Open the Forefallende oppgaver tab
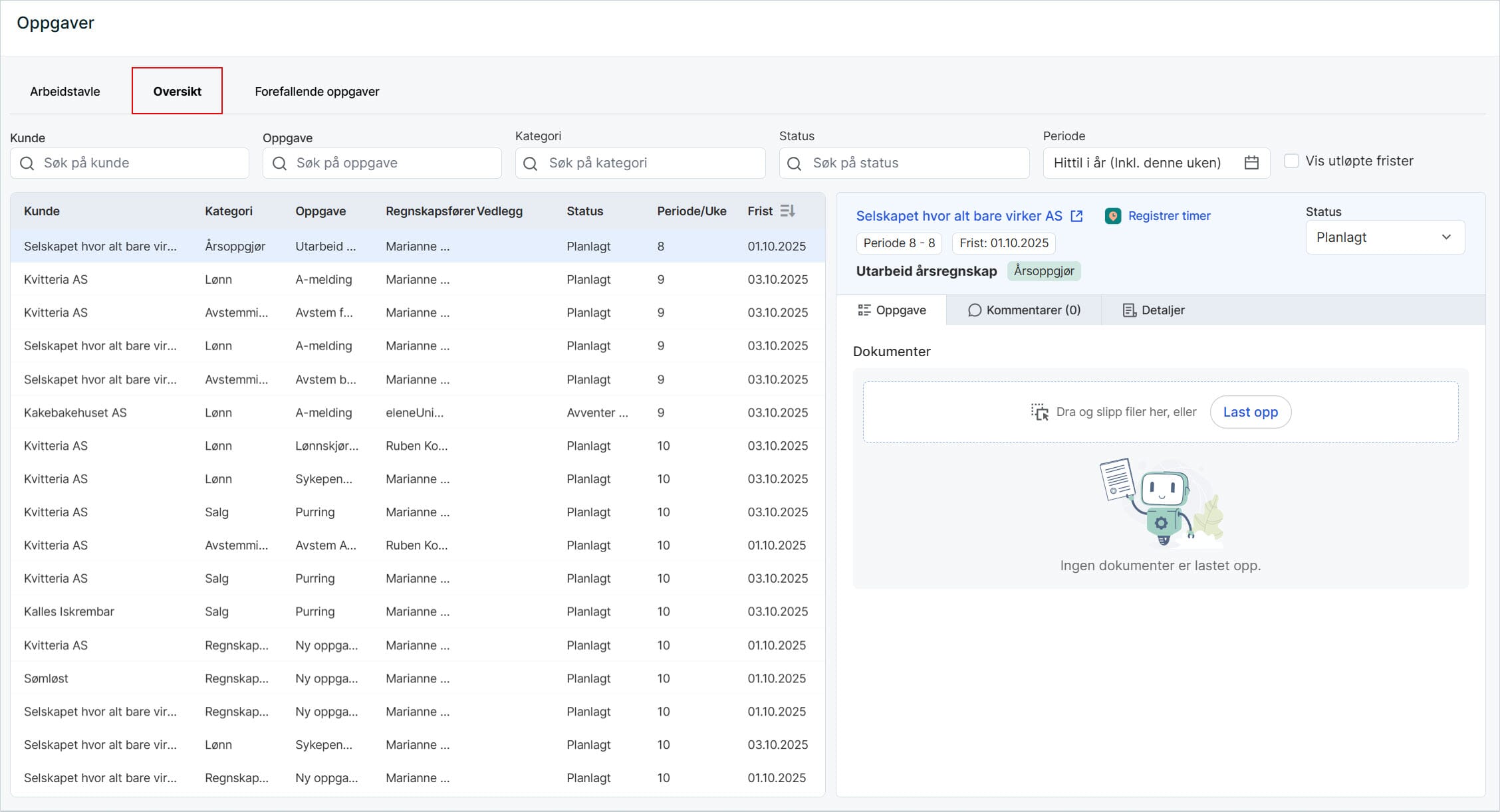Image resolution: width=1500 pixels, height=812 pixels. [x=316, y=92]
